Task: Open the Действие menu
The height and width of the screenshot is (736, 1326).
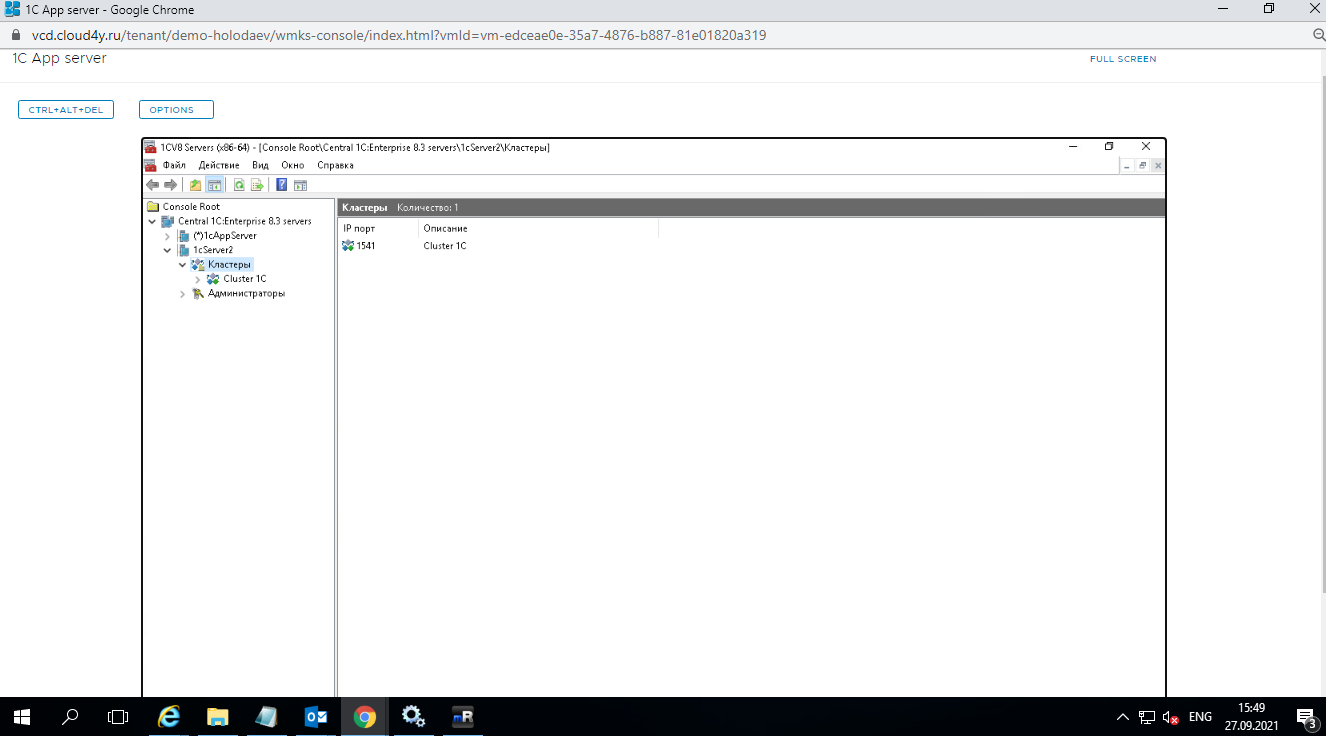Action: coord(219,165)
